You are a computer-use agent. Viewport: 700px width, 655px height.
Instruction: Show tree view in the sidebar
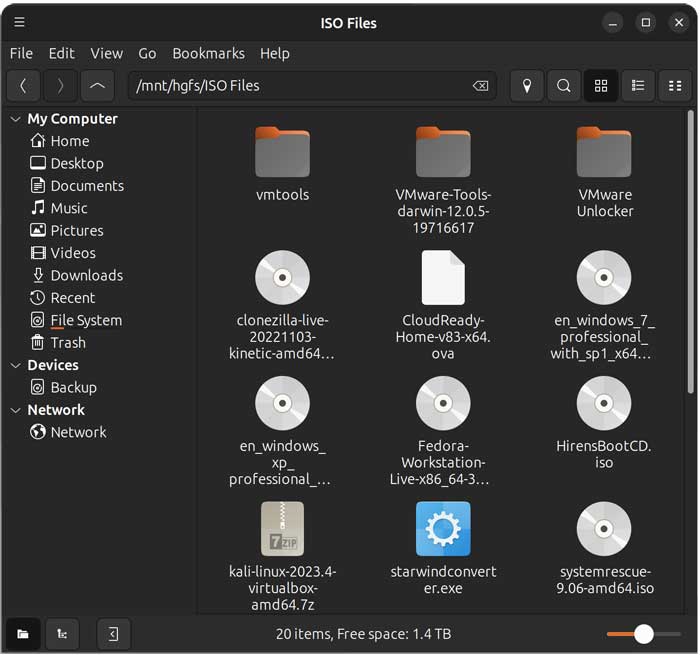point(62,634)
